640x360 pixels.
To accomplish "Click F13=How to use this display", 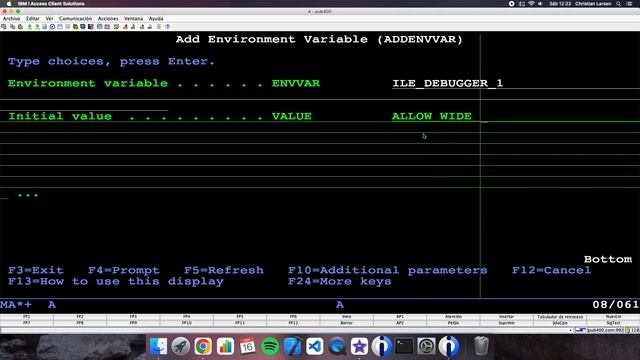I will [116, 282].
